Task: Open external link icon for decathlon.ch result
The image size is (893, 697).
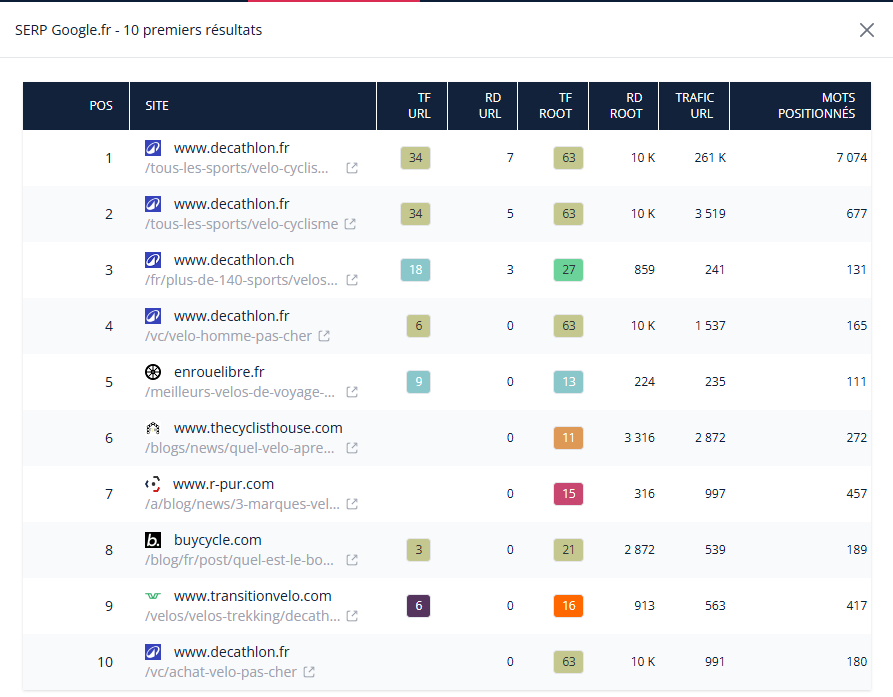Action: coord(352,280)
